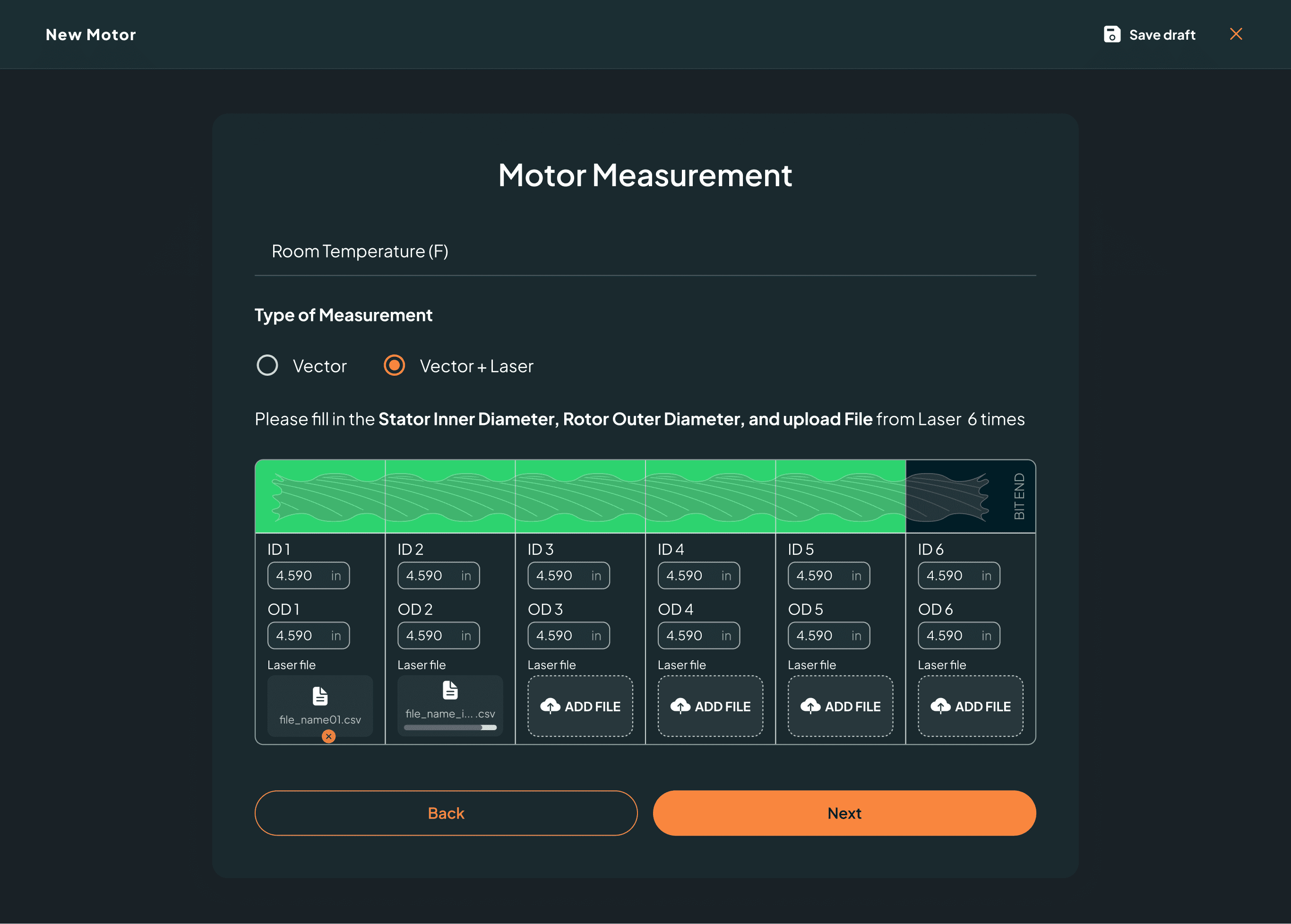Click the first green motor segment image
This screenshot has height=924, width=1291.
coord(320,496)
